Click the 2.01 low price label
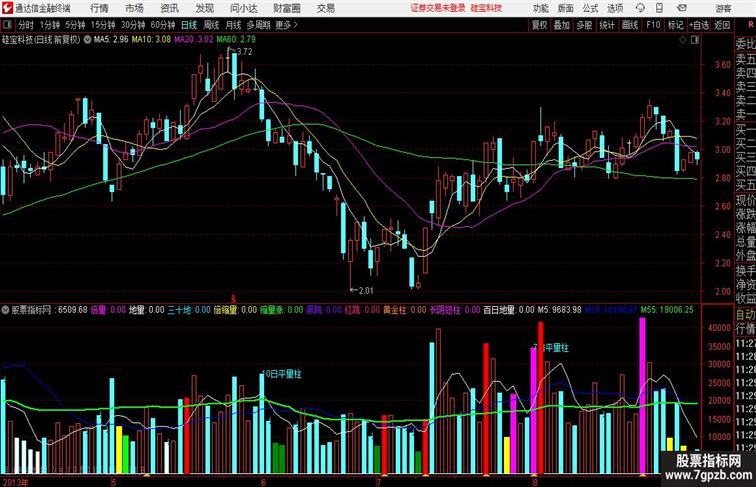The height and width of the screenshot is (487, 756). click(366, 290)
